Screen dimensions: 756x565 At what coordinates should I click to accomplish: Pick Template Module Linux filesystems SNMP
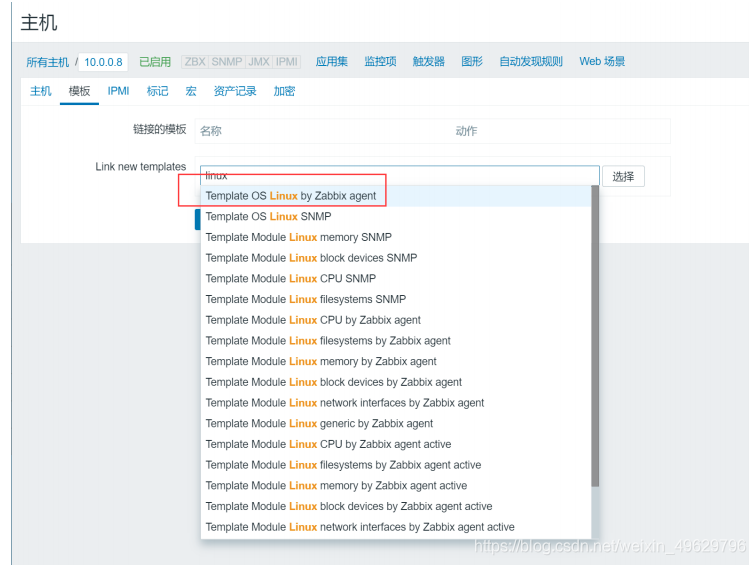tap(396, 299)
